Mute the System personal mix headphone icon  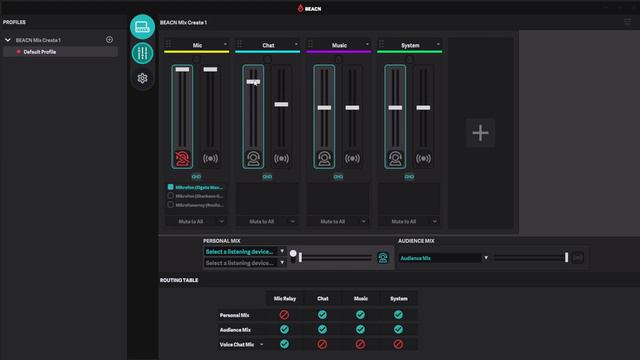coord(395,158)
